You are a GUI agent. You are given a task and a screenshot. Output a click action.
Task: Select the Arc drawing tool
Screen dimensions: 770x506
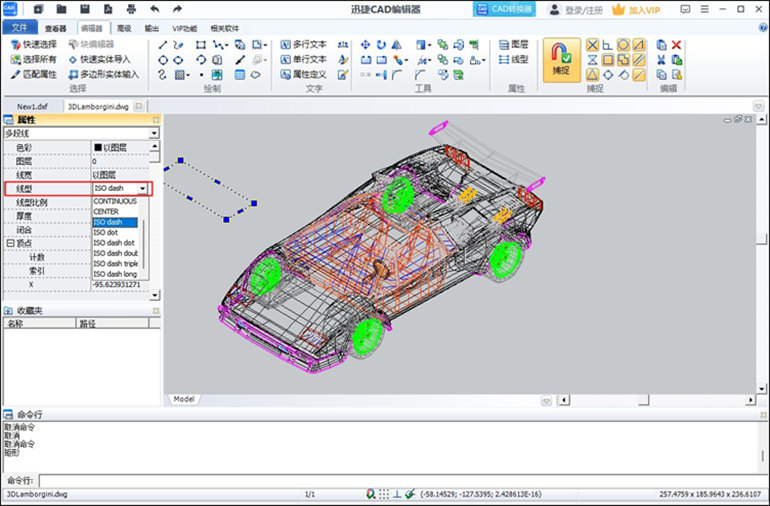coord(201,60)
